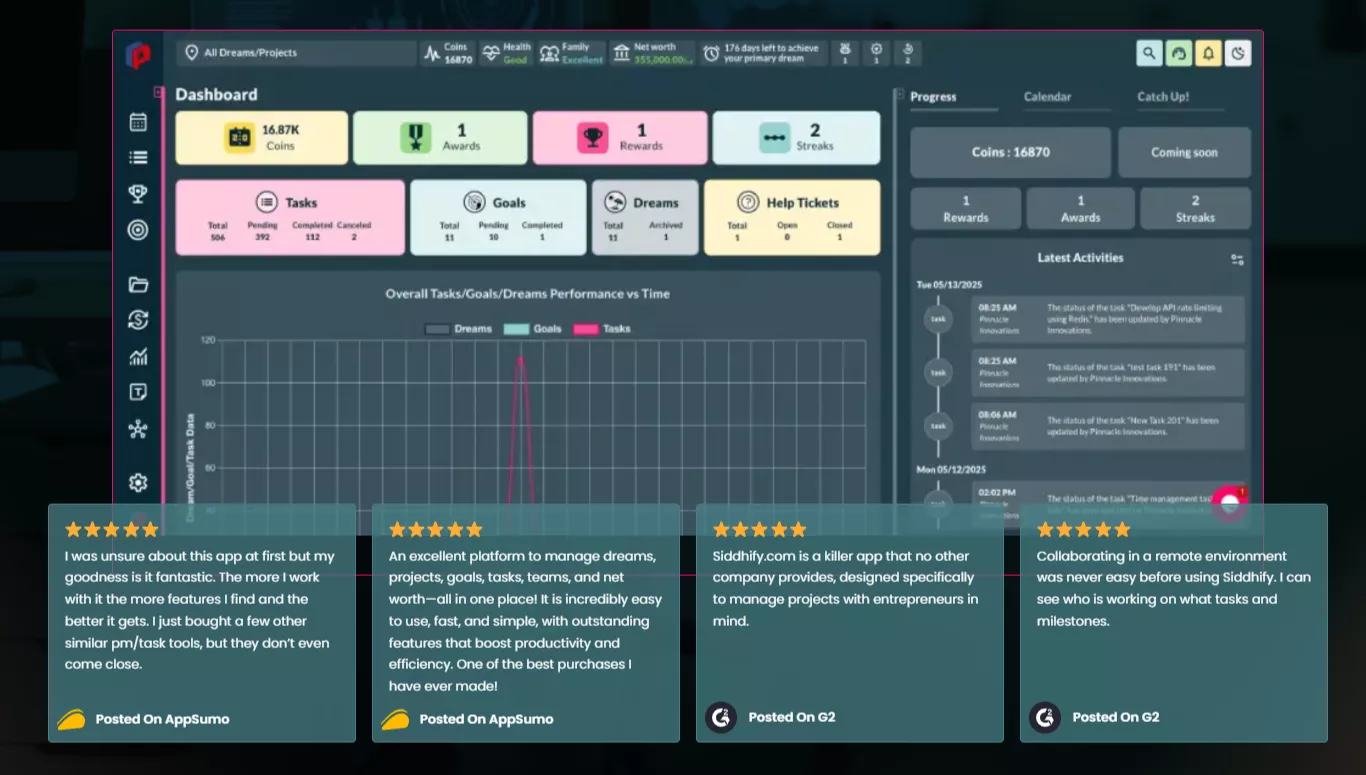
Task: Click the 176 days left countdown
Action: 763,53
